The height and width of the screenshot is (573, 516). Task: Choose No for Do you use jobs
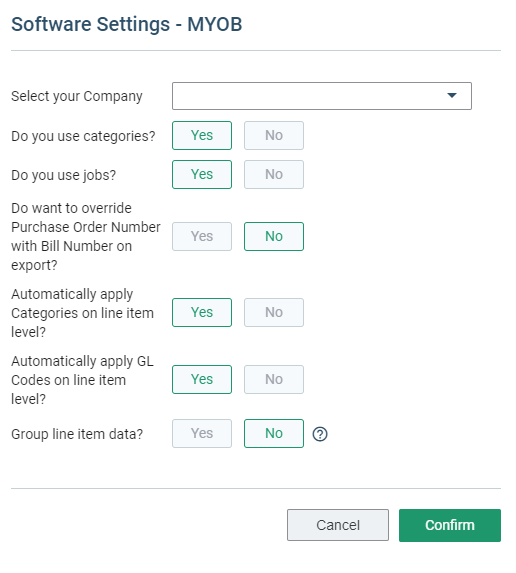[x=274, y=174]
